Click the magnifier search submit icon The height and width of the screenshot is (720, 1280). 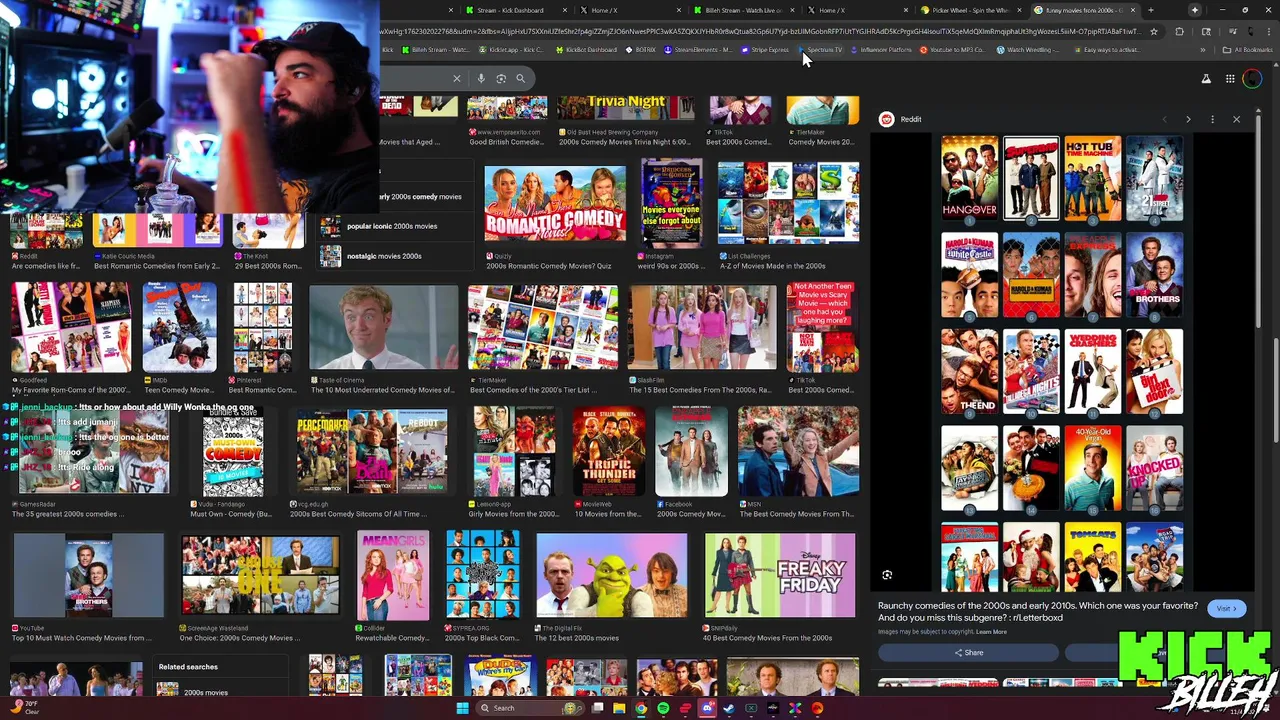[520, 78]
